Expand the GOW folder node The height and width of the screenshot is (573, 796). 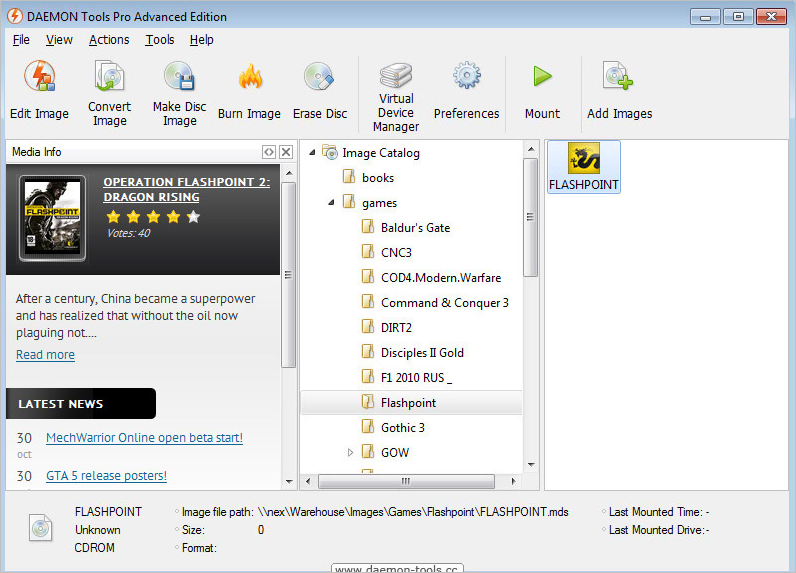pos(350,452)
